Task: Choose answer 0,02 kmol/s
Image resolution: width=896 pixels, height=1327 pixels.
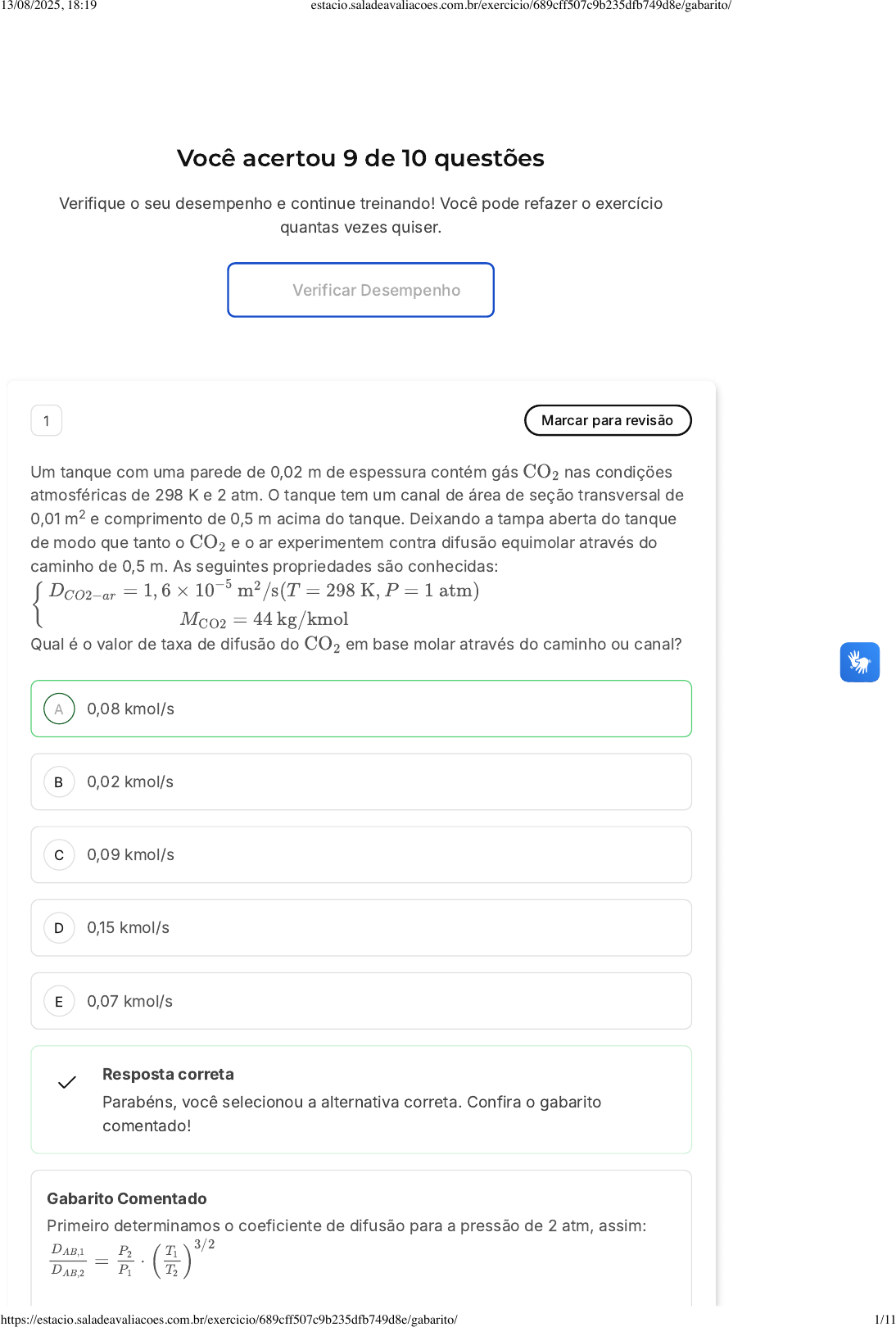Action: click(x=361, y=781)
